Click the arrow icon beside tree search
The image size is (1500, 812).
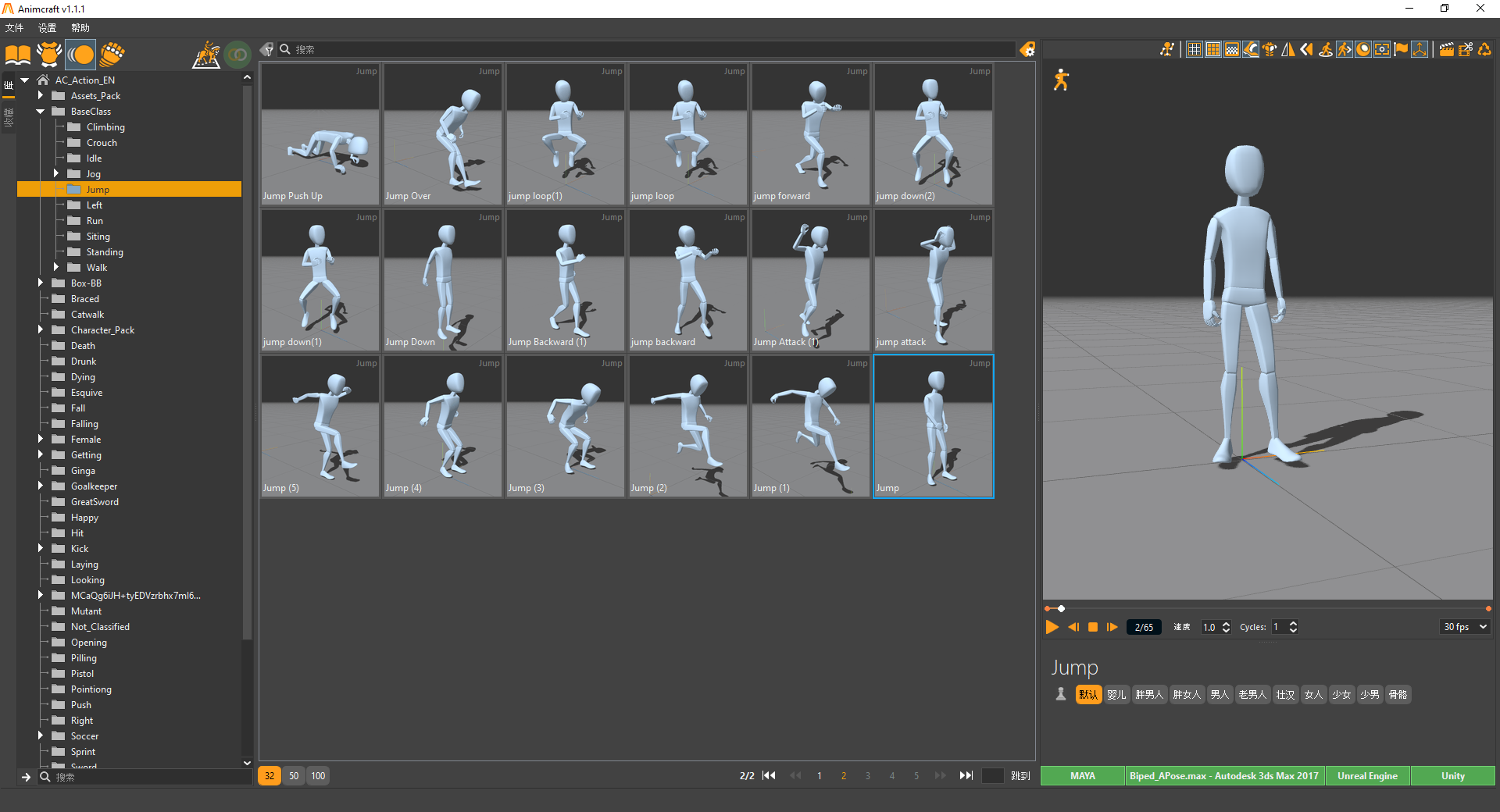(x=26, y=777)
